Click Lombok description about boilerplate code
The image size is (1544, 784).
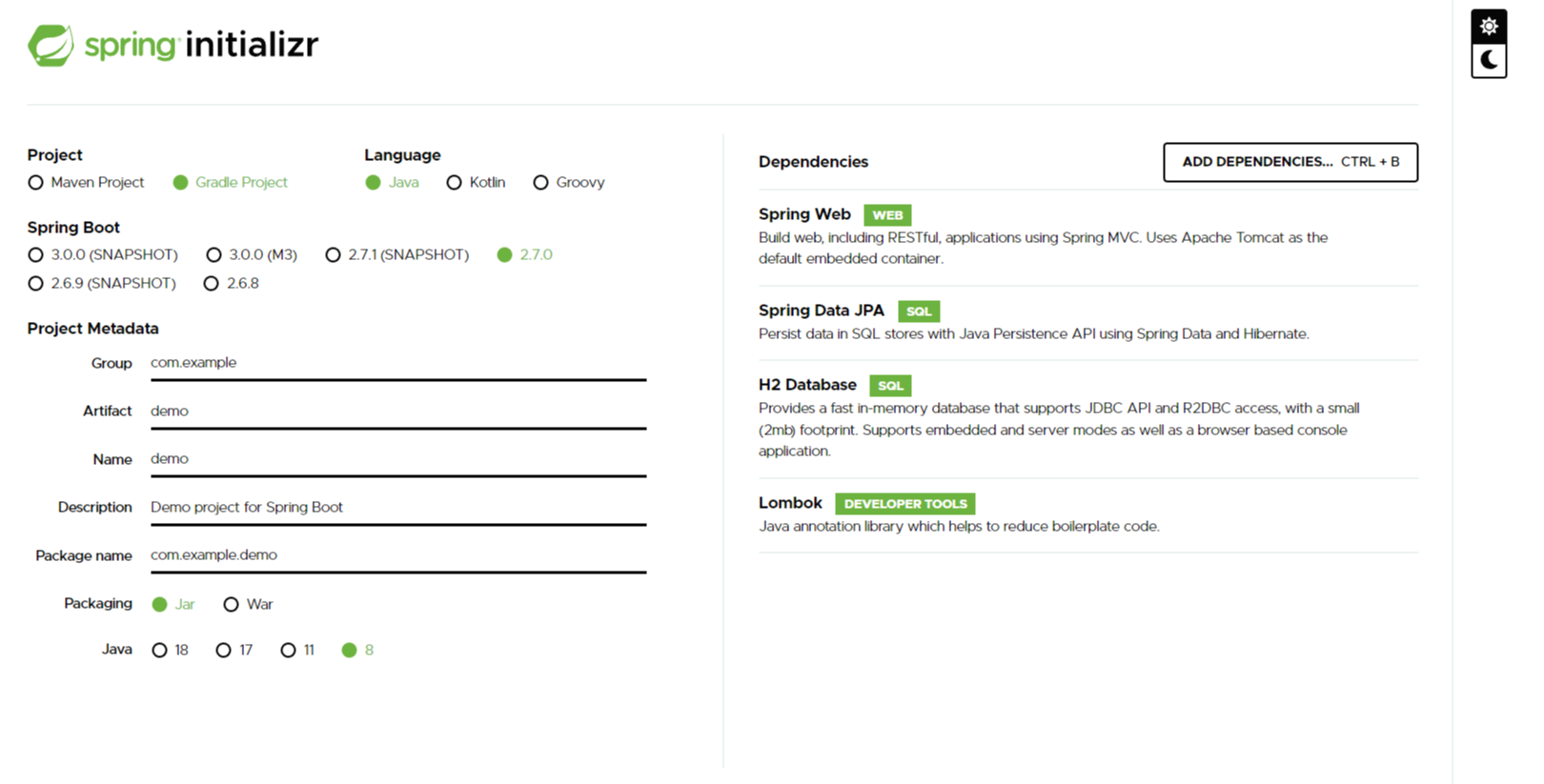pyautogui.click(x=959, y=526)
